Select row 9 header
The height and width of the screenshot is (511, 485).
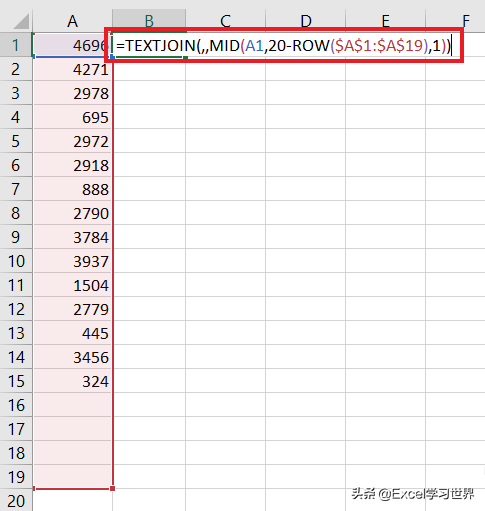16,237
